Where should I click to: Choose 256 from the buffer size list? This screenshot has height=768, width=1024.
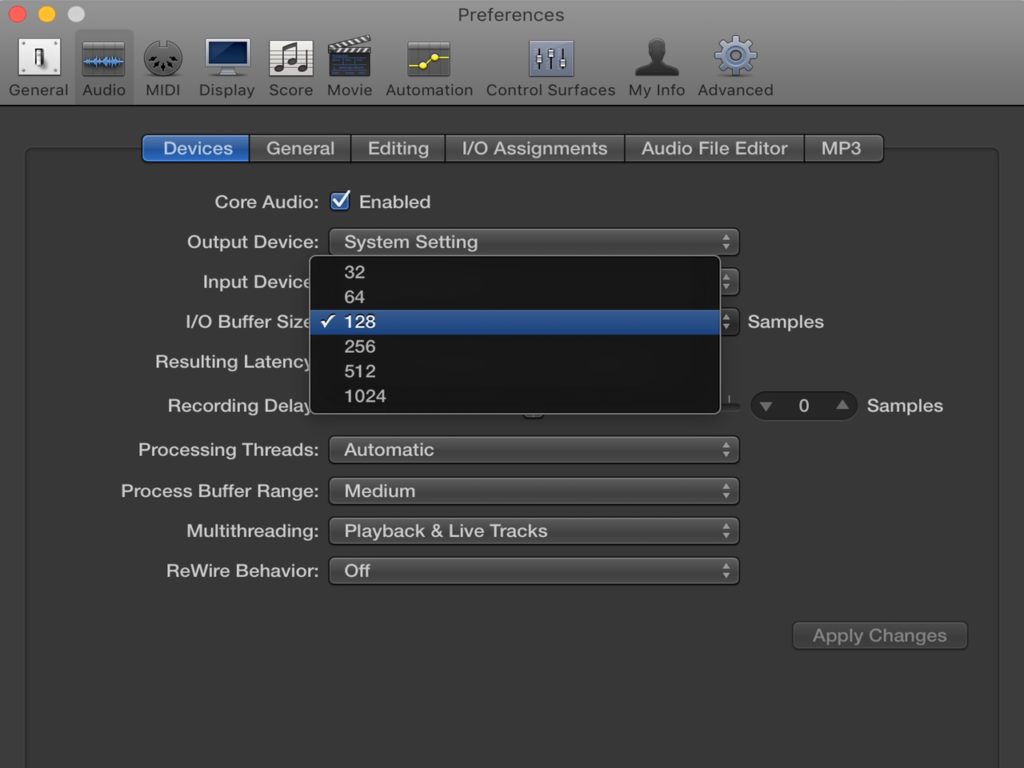360,347
